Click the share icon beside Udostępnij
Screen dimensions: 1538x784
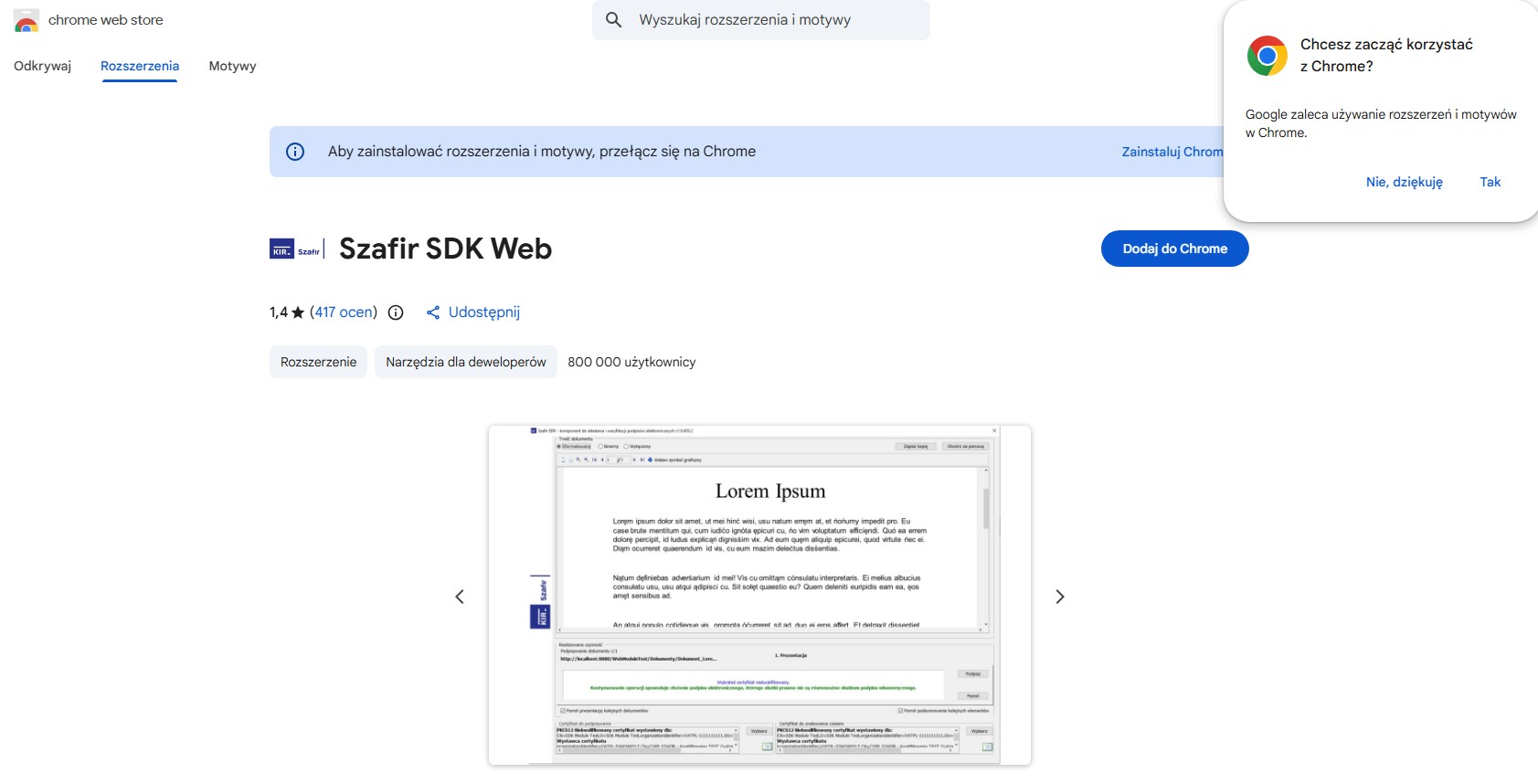(433, 313)
